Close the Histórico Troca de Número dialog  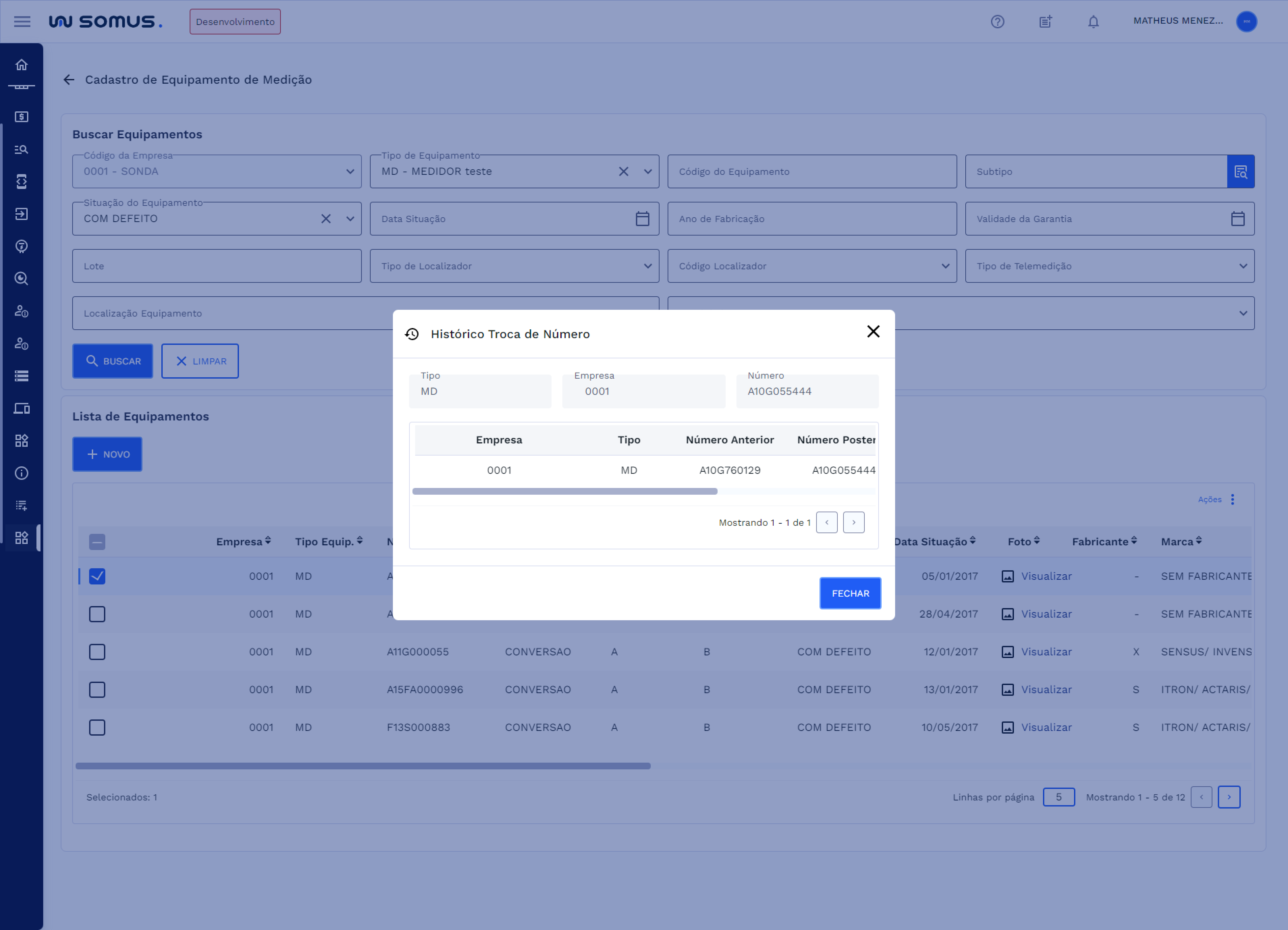coord(873,332)
